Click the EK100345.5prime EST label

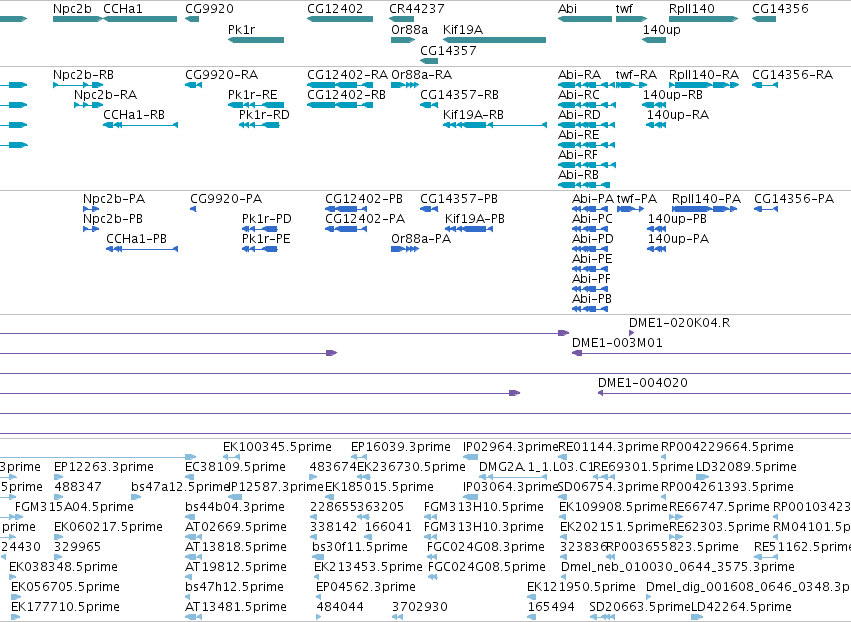point(277,447)
